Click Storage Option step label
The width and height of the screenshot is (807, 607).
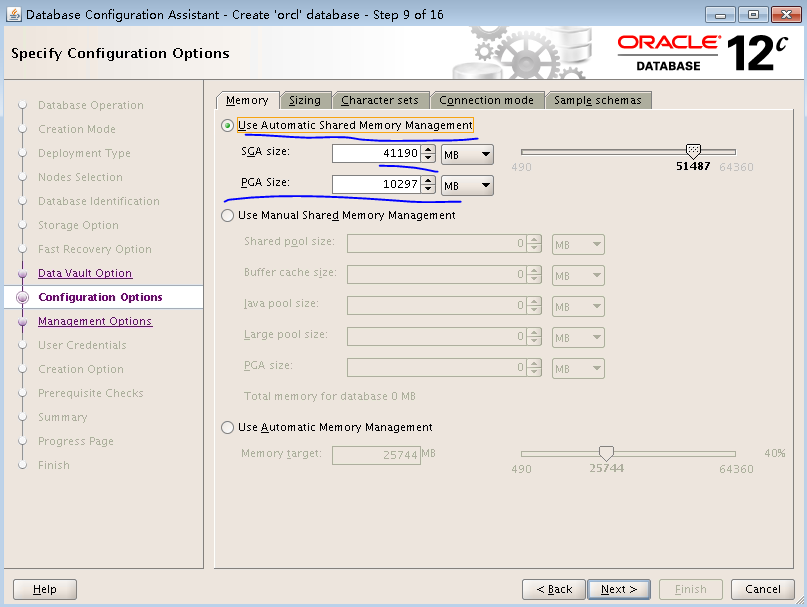click(78, 226)
